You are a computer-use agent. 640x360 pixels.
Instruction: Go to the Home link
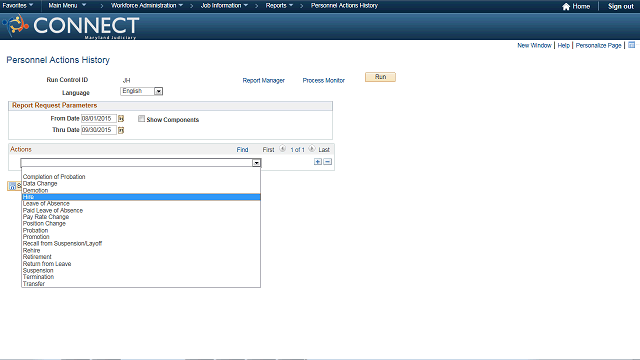581,7
